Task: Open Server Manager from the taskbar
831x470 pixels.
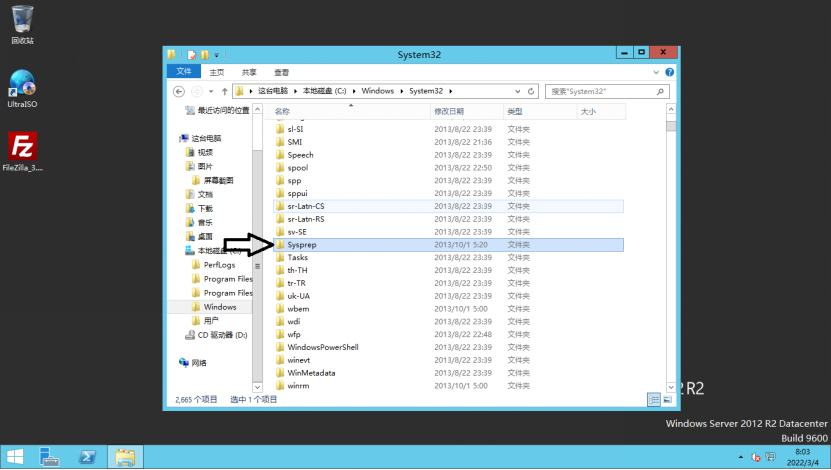Action: tap(49, 457)
